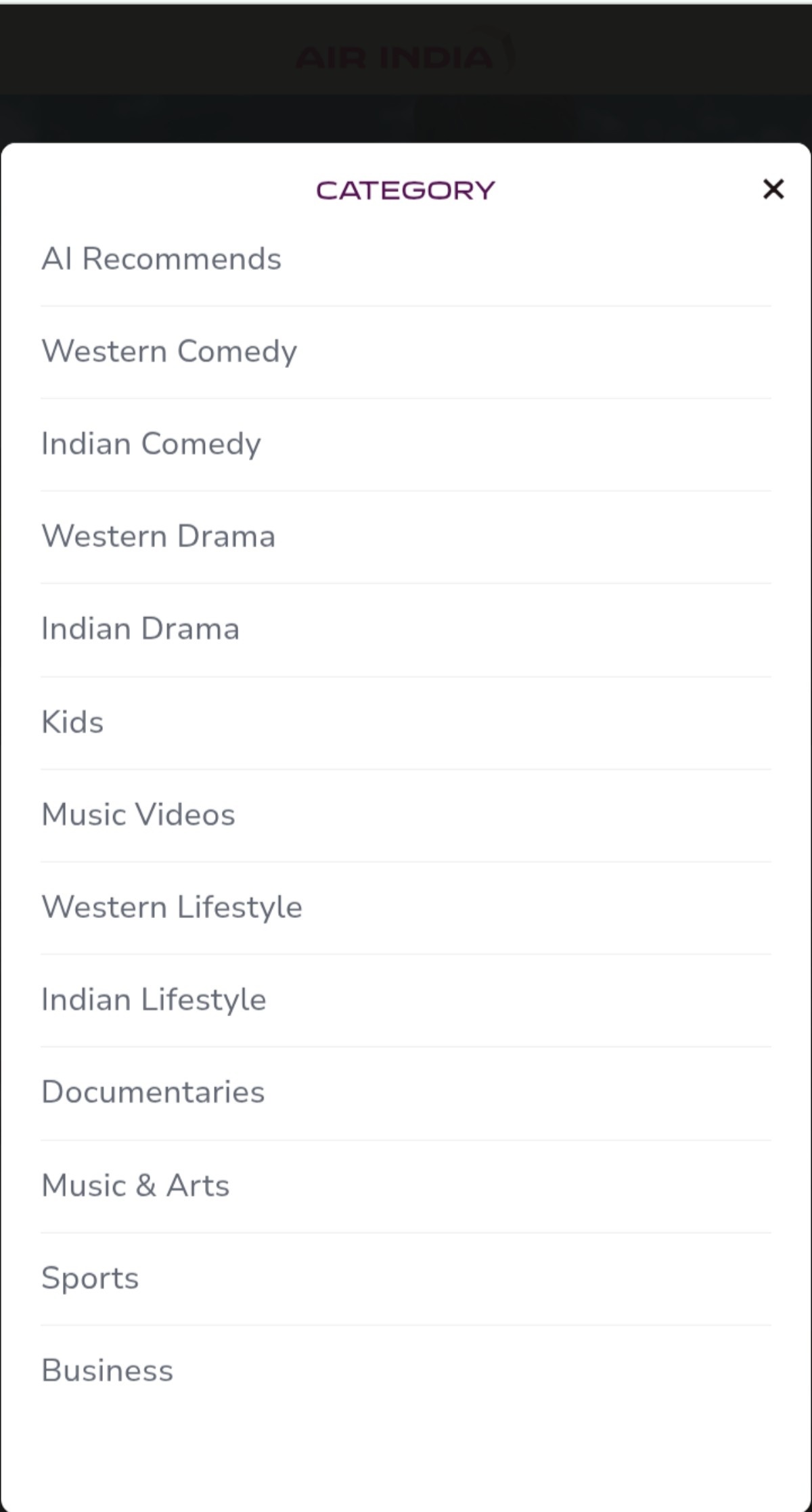This screenshot has width=812, height=1512.
Task: Tap Indian Lifestyle in the list
Action: click(154, 1000)
